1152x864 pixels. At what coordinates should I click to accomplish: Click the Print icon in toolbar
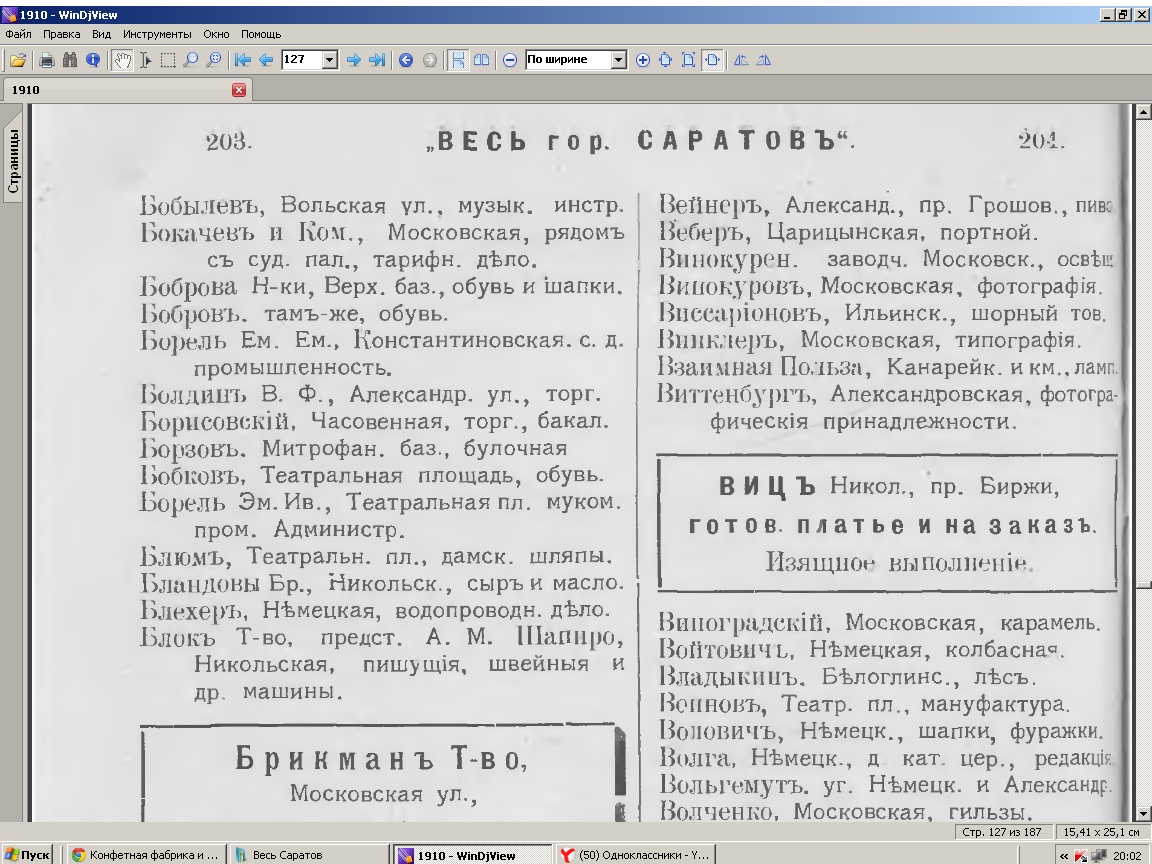point(47,60)
